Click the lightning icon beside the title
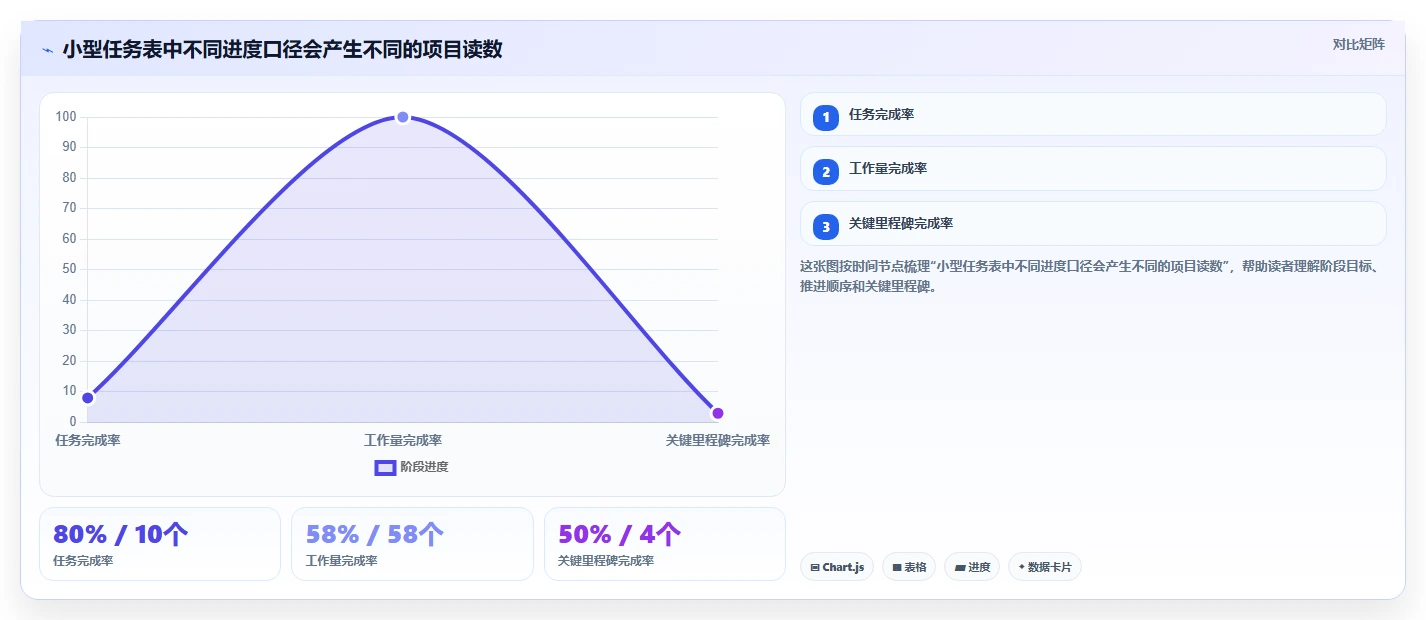 coord(47,50)
